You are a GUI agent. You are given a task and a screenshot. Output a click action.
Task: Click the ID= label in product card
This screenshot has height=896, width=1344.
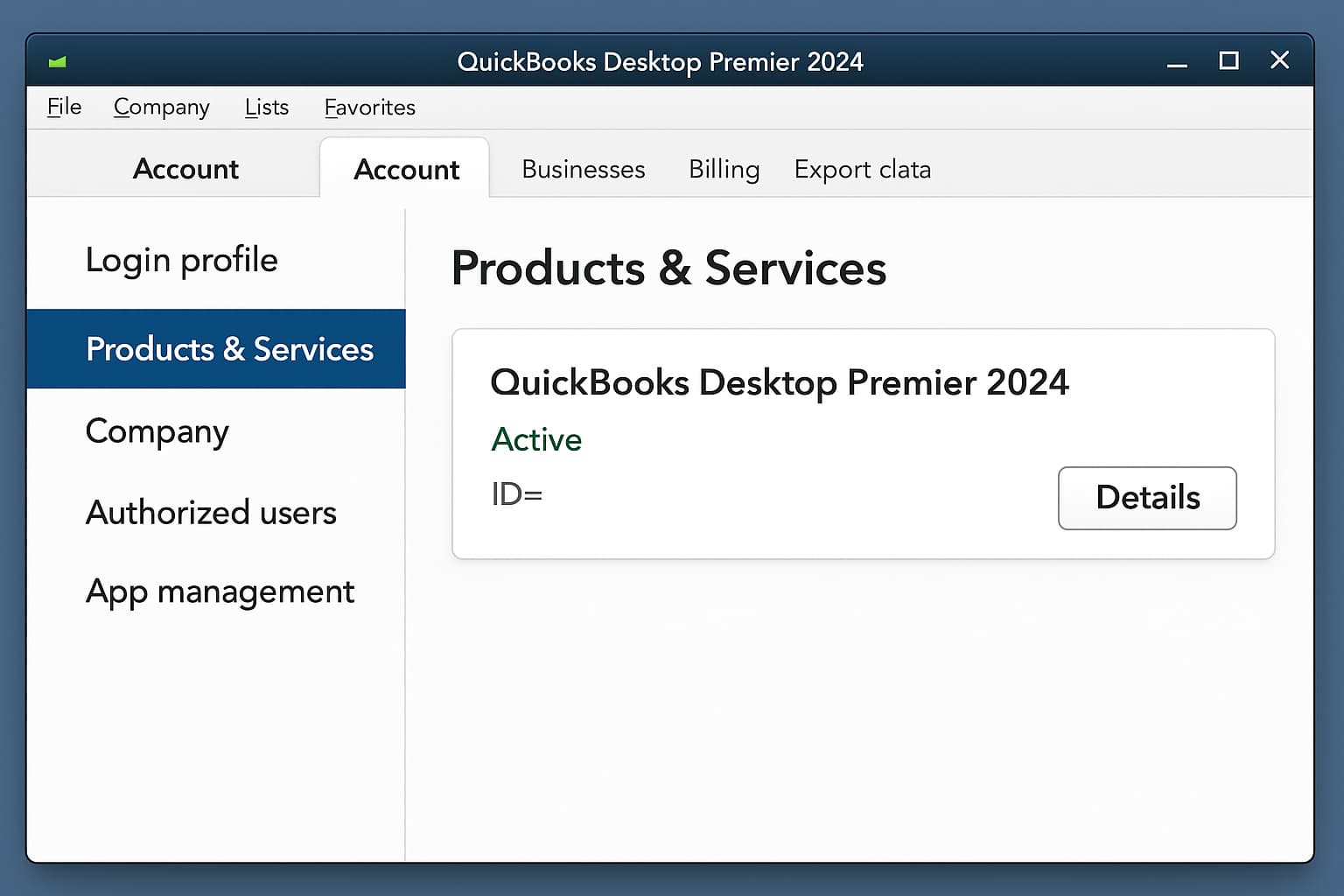(516, 494)
